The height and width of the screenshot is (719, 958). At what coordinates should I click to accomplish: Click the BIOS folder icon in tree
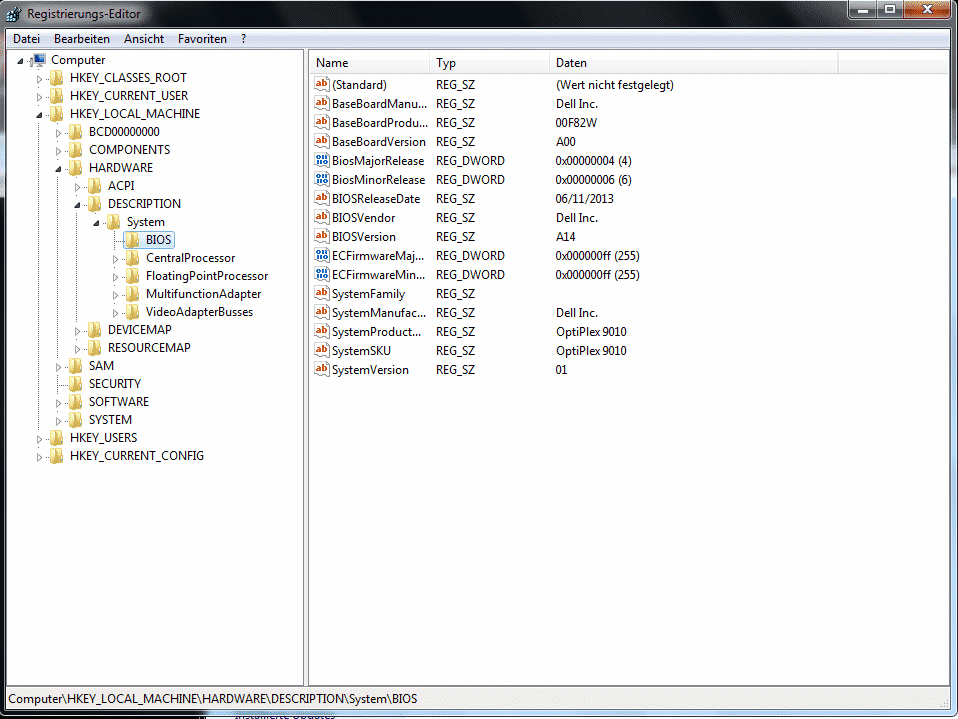click(133, 240)
